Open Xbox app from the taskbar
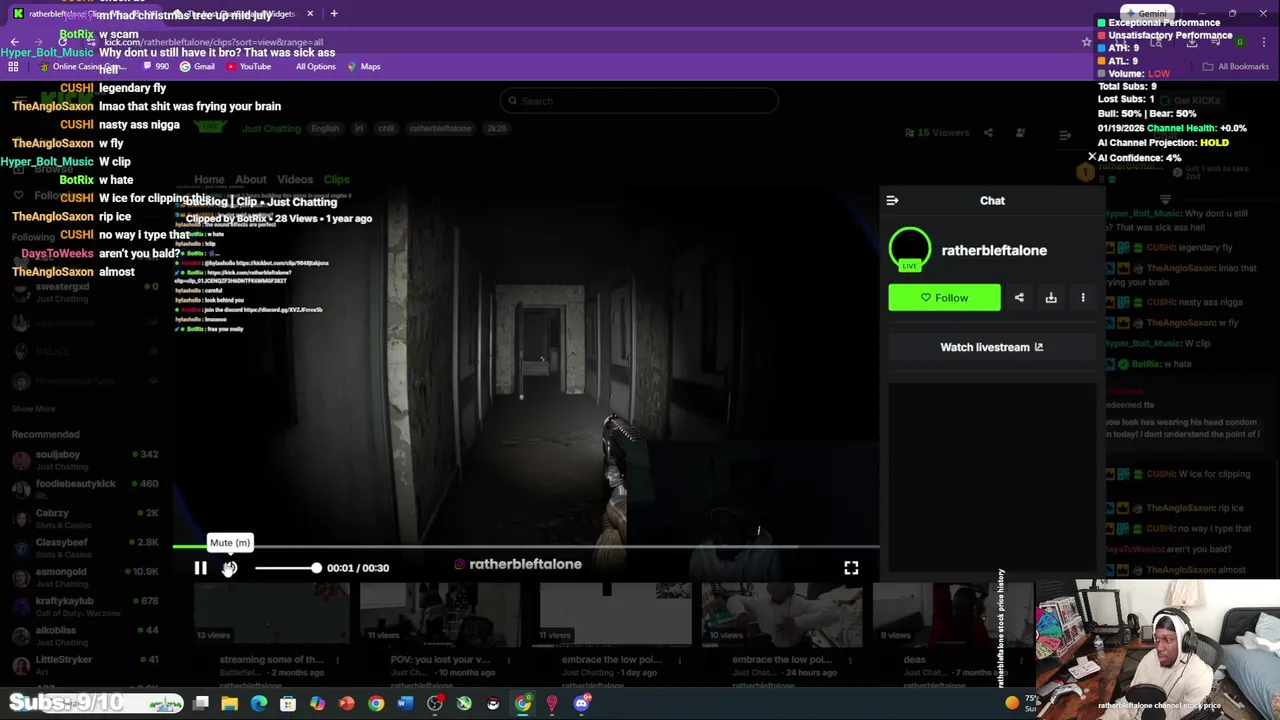Viewport: 1280px width, 720px height. 464,704
